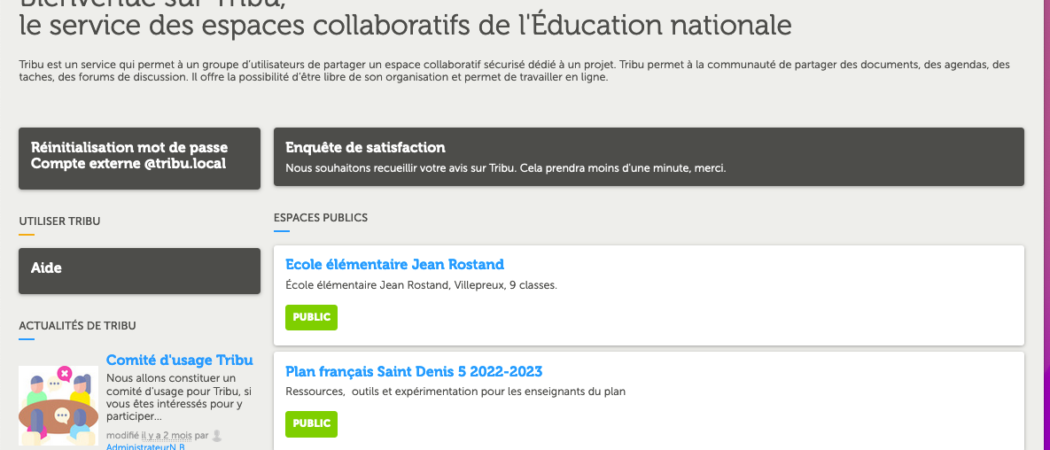
Task: Select the UTILISER TRIBU section heading
Action: (60, 221)
